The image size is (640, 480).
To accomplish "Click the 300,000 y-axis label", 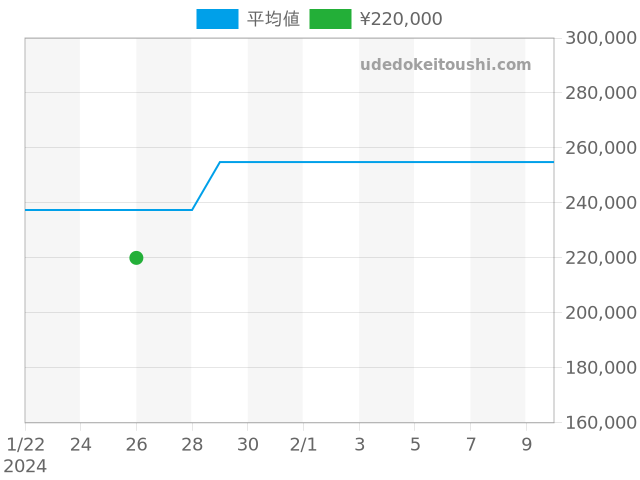I will (x=600, y=38).
